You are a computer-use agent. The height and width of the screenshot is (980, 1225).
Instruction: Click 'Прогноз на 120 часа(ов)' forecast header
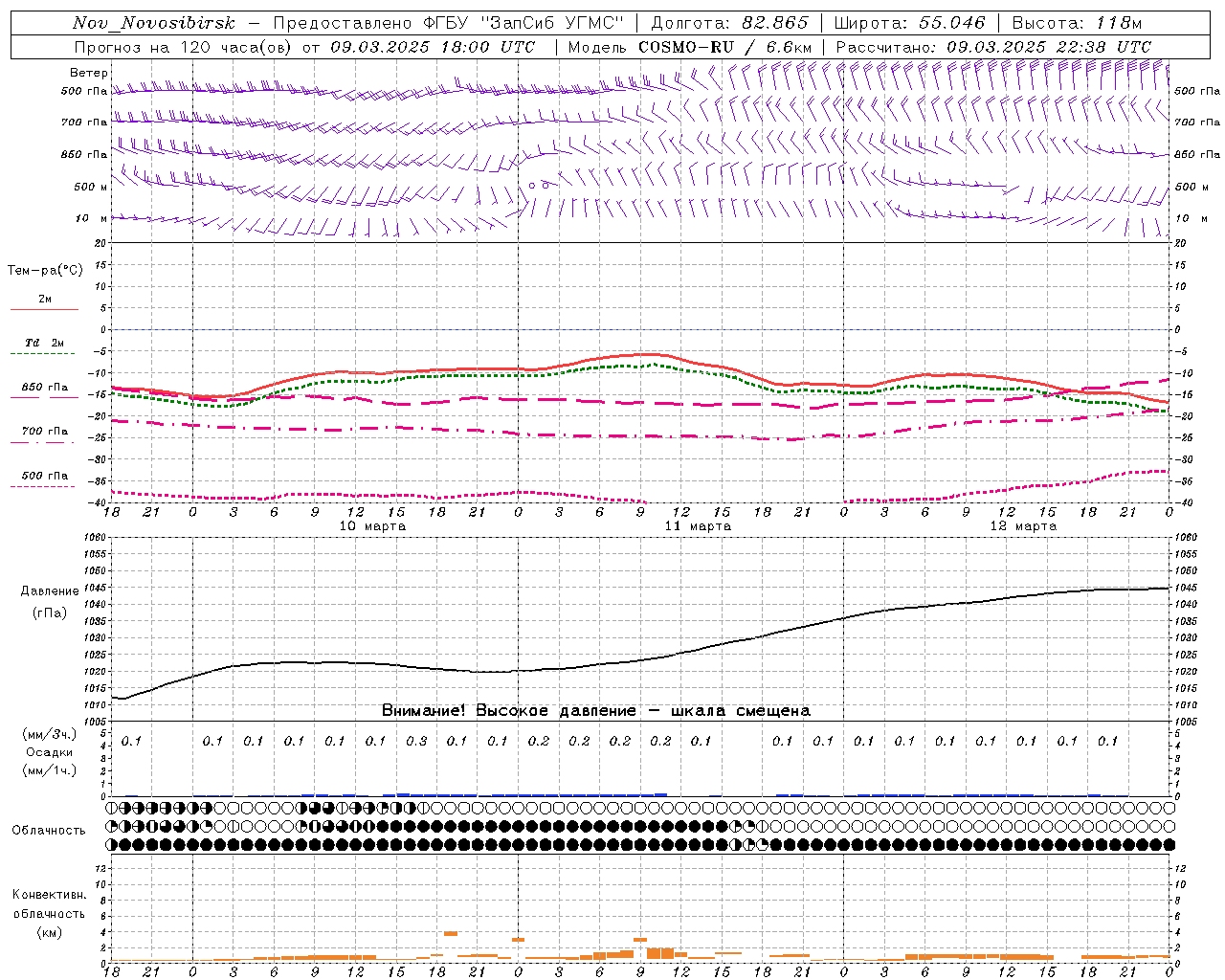(184, 47)
